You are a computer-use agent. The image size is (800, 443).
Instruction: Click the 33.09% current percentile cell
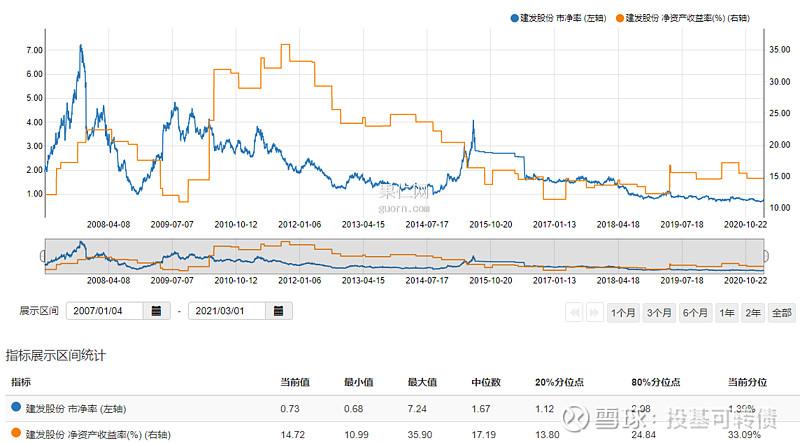(x=744, y=435)
